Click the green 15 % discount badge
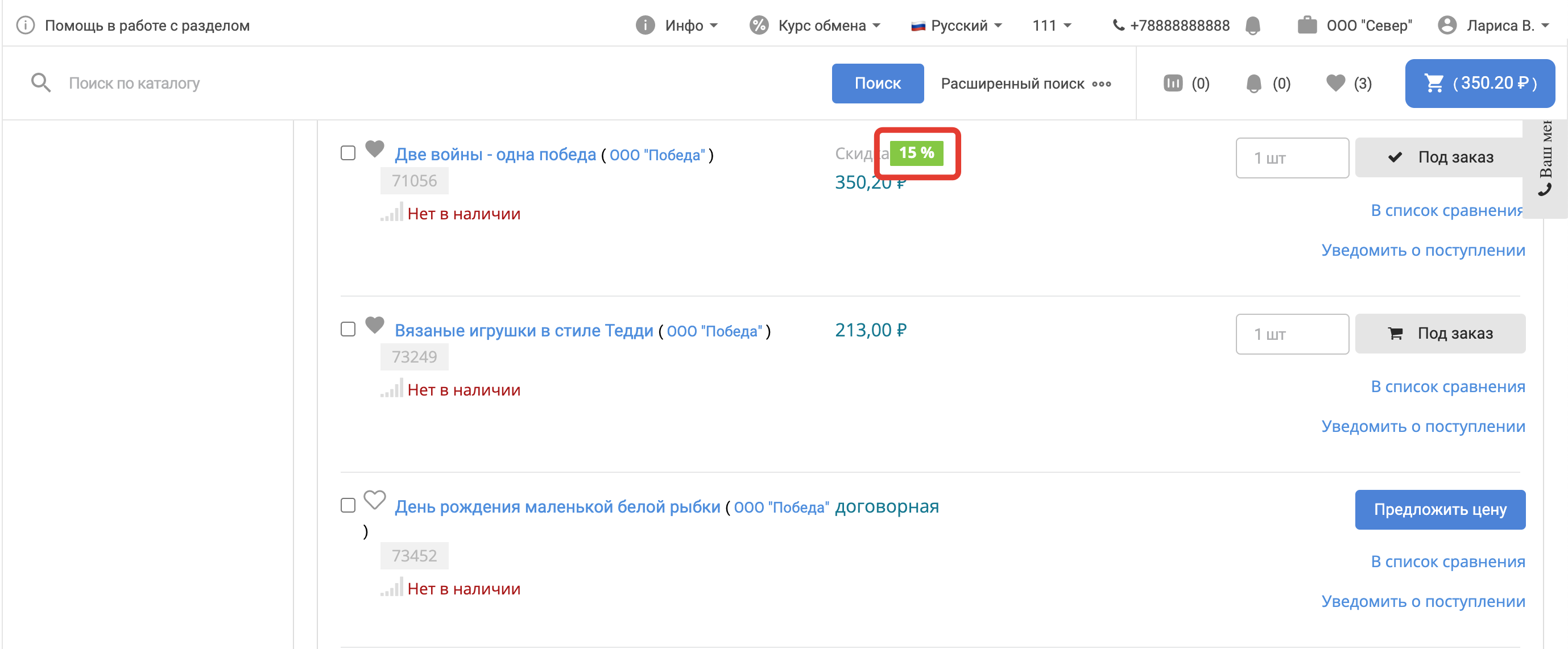The width and height of the screenshot is (1568, 649). pyautogui.click(x=916, y=153)
